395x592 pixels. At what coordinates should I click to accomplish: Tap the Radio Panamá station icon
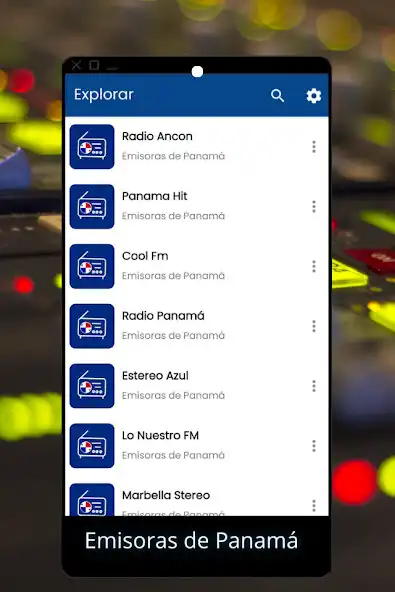pos(92,326)
